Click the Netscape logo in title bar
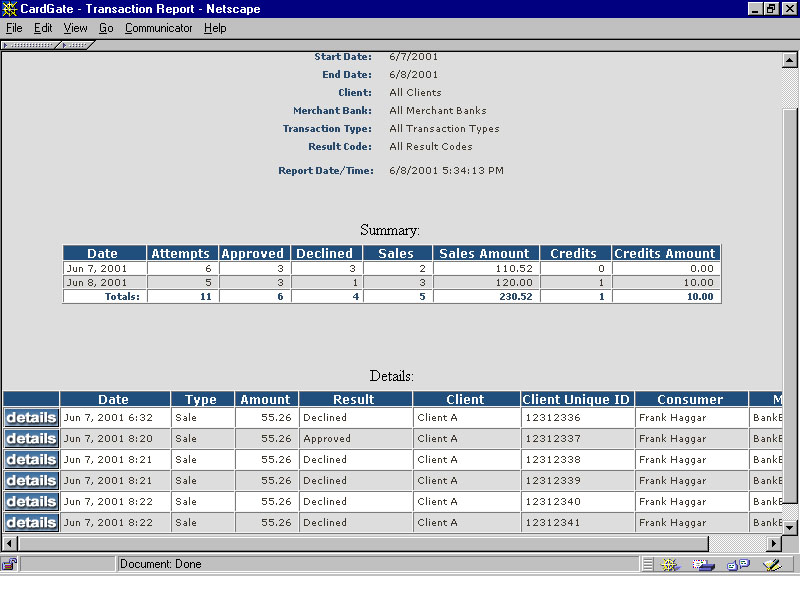Image resolution: width=800 pixels, height=600 pixels. point(10,9)
